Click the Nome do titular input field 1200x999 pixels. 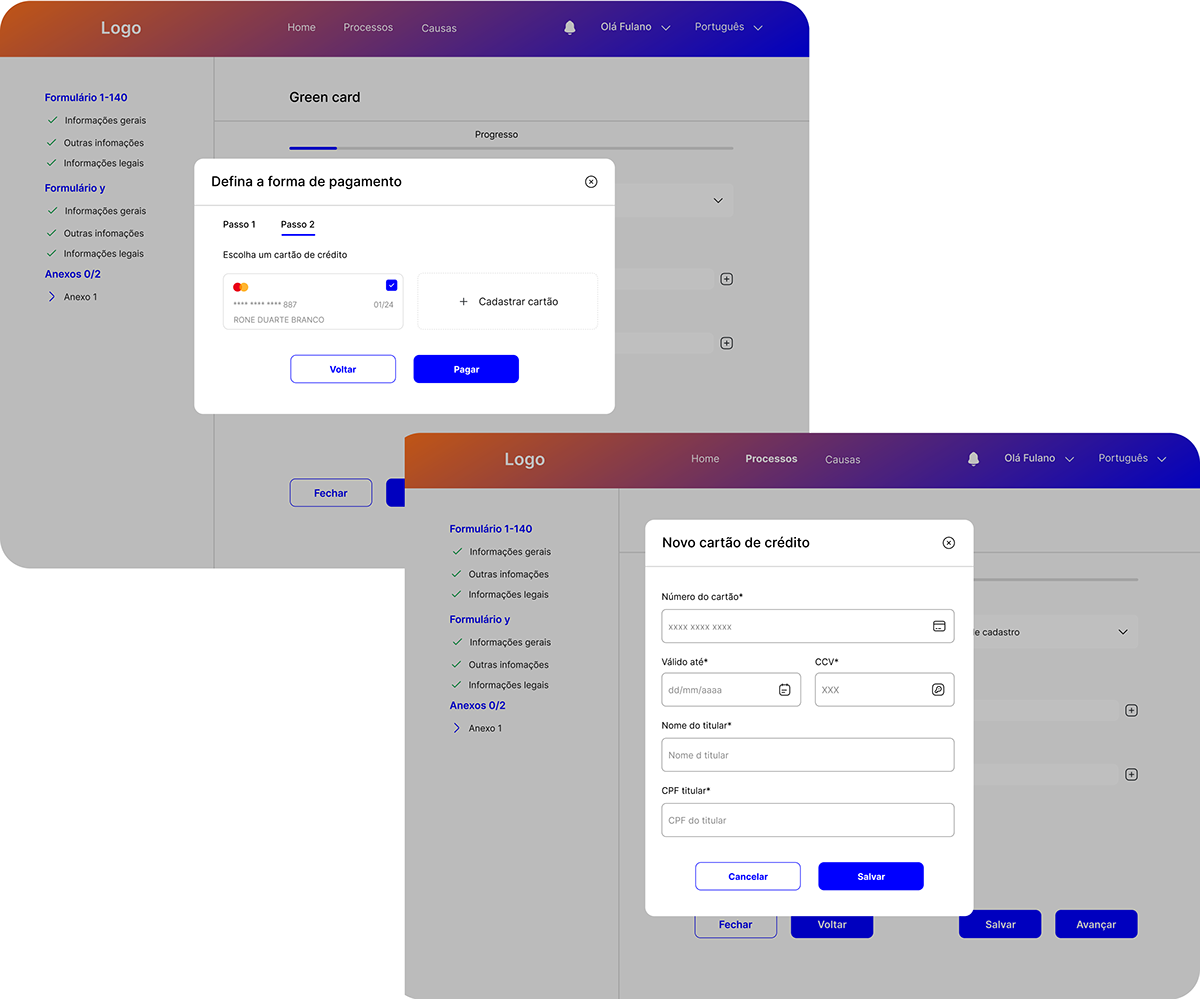(808, 755)
